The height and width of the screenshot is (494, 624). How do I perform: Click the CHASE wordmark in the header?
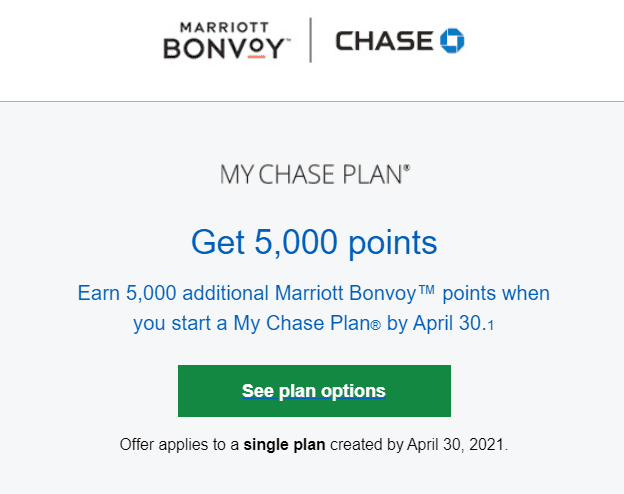384,41
